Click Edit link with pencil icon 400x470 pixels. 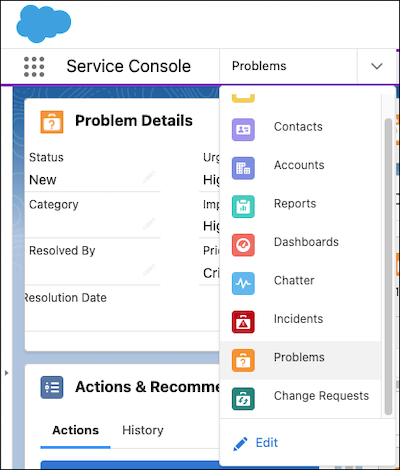(x=256, y=443)
